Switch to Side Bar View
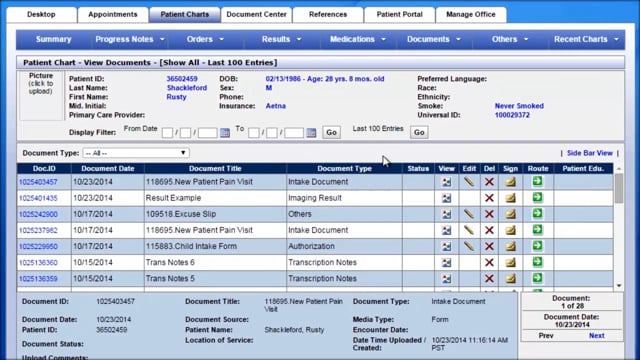The width and height of the screenshot is (640, 360). [x=589, y=153]
